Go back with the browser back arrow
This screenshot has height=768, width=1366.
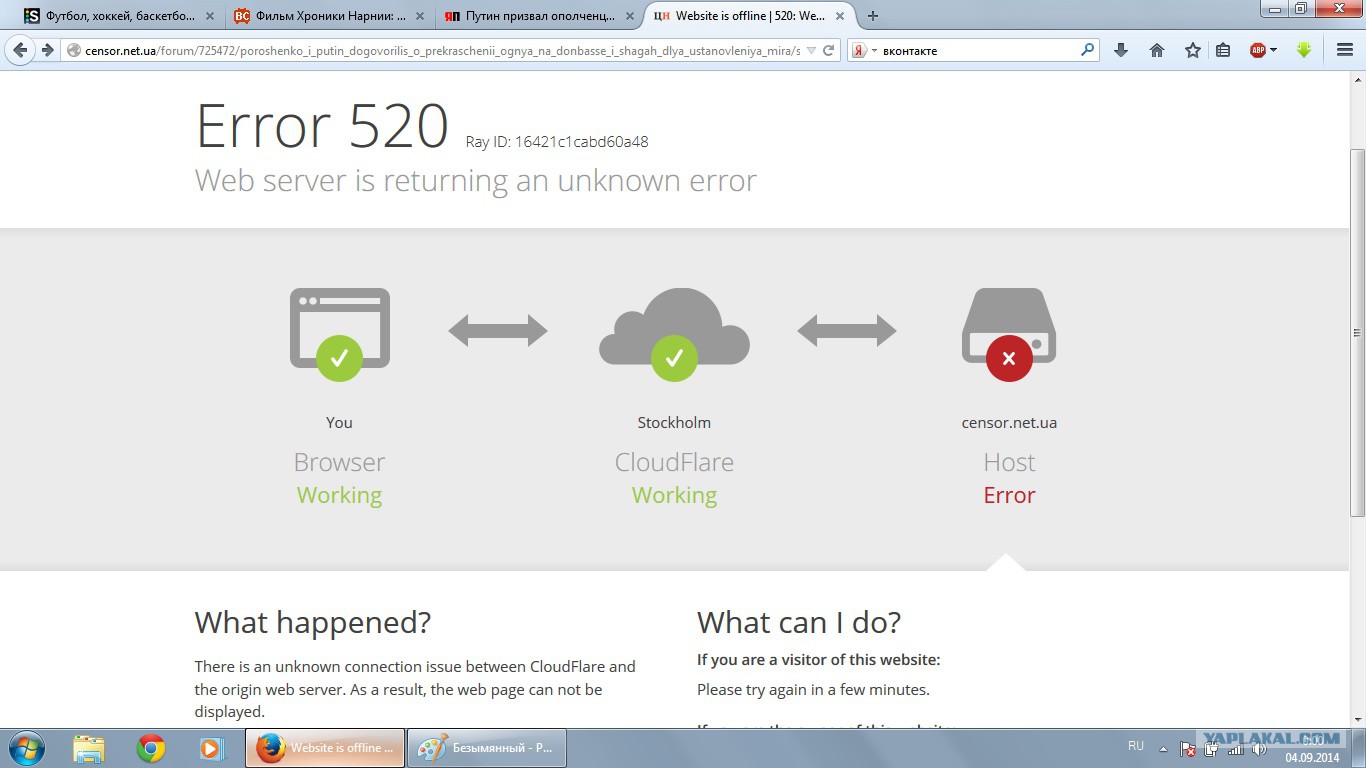pyautogui.click(x=20, y=50)
